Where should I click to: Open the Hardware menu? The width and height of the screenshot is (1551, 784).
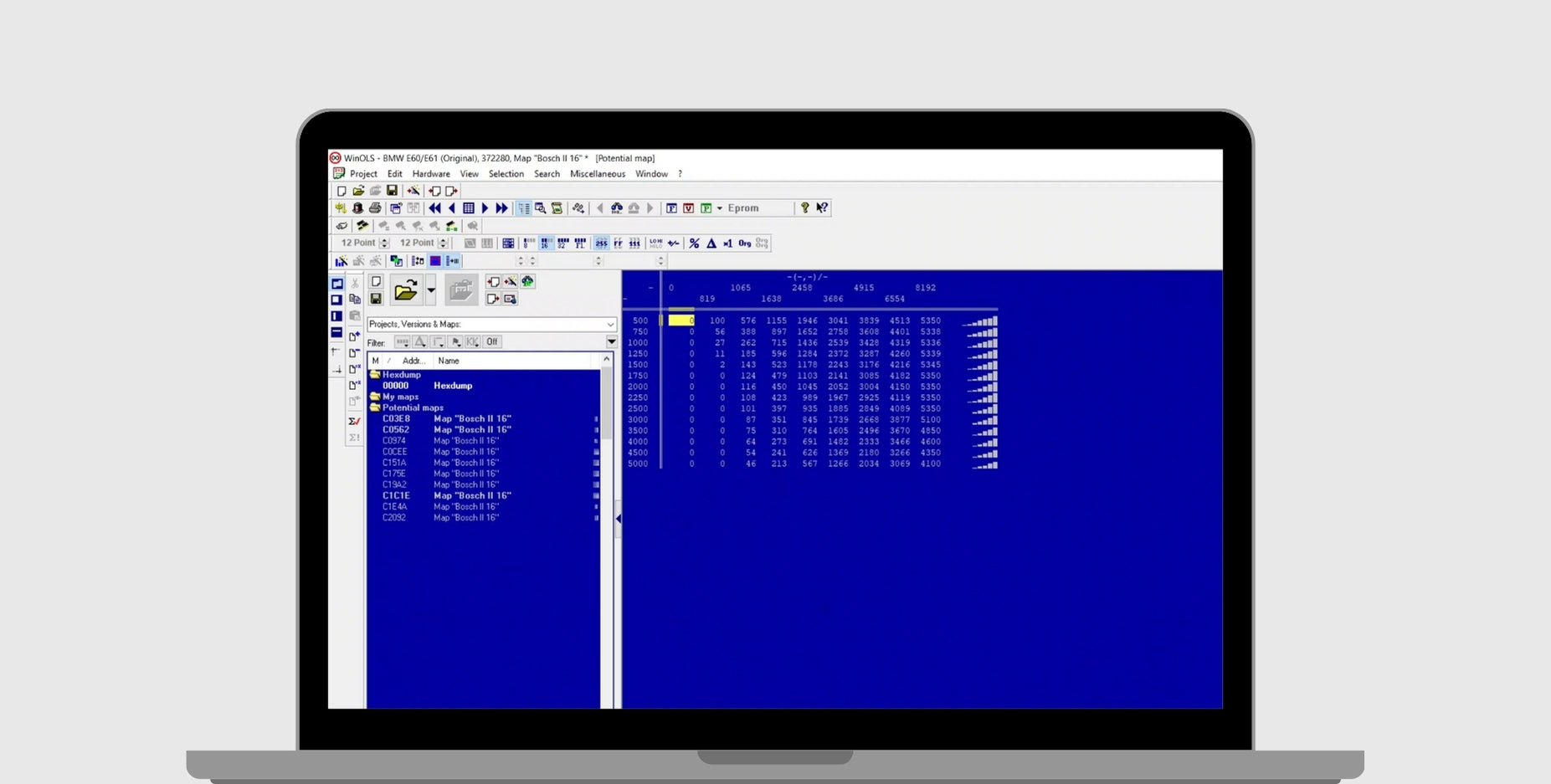[431, 174]
